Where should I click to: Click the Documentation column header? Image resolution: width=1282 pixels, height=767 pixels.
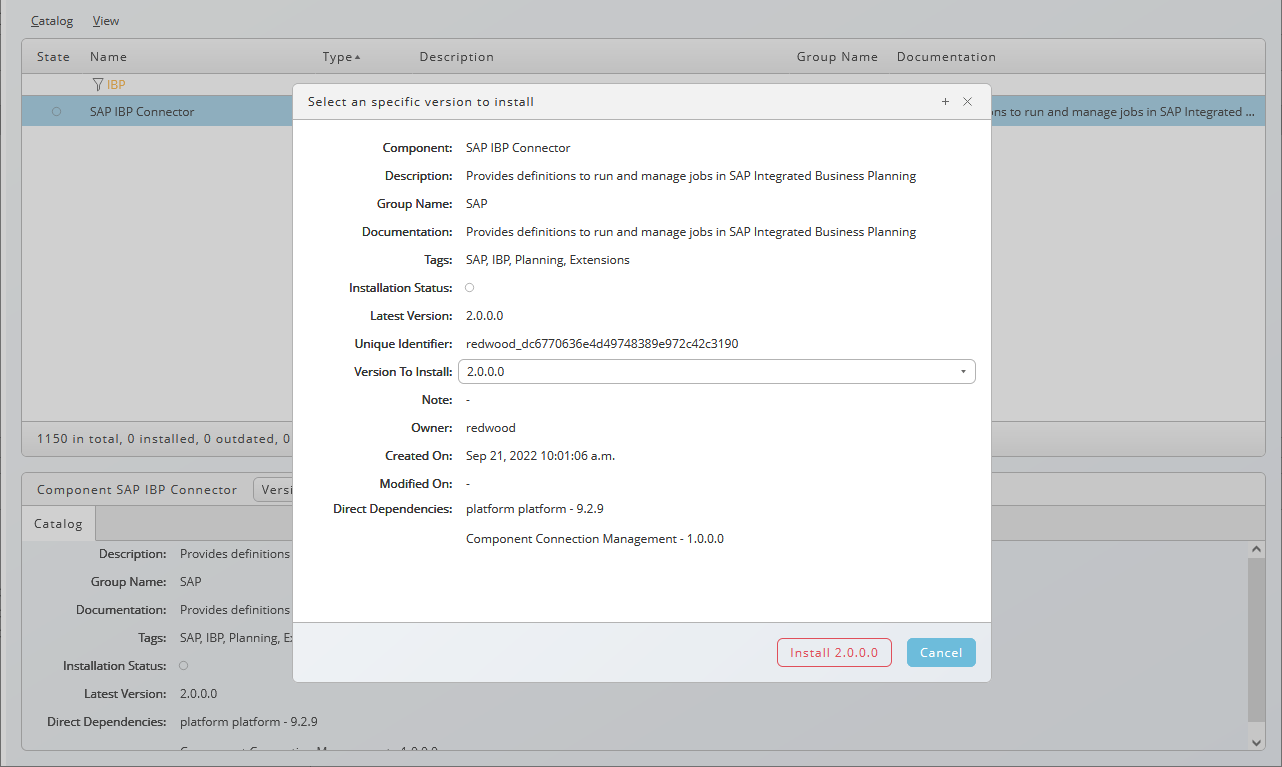pyautogui.click(x=946, y=57)
